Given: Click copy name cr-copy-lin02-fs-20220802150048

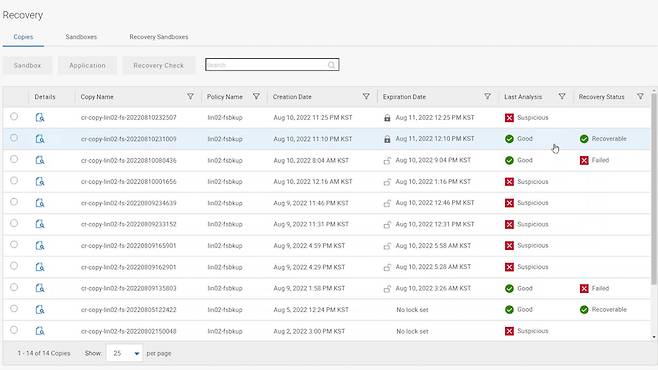Looking at the screenshot, I should click(128, 331).
